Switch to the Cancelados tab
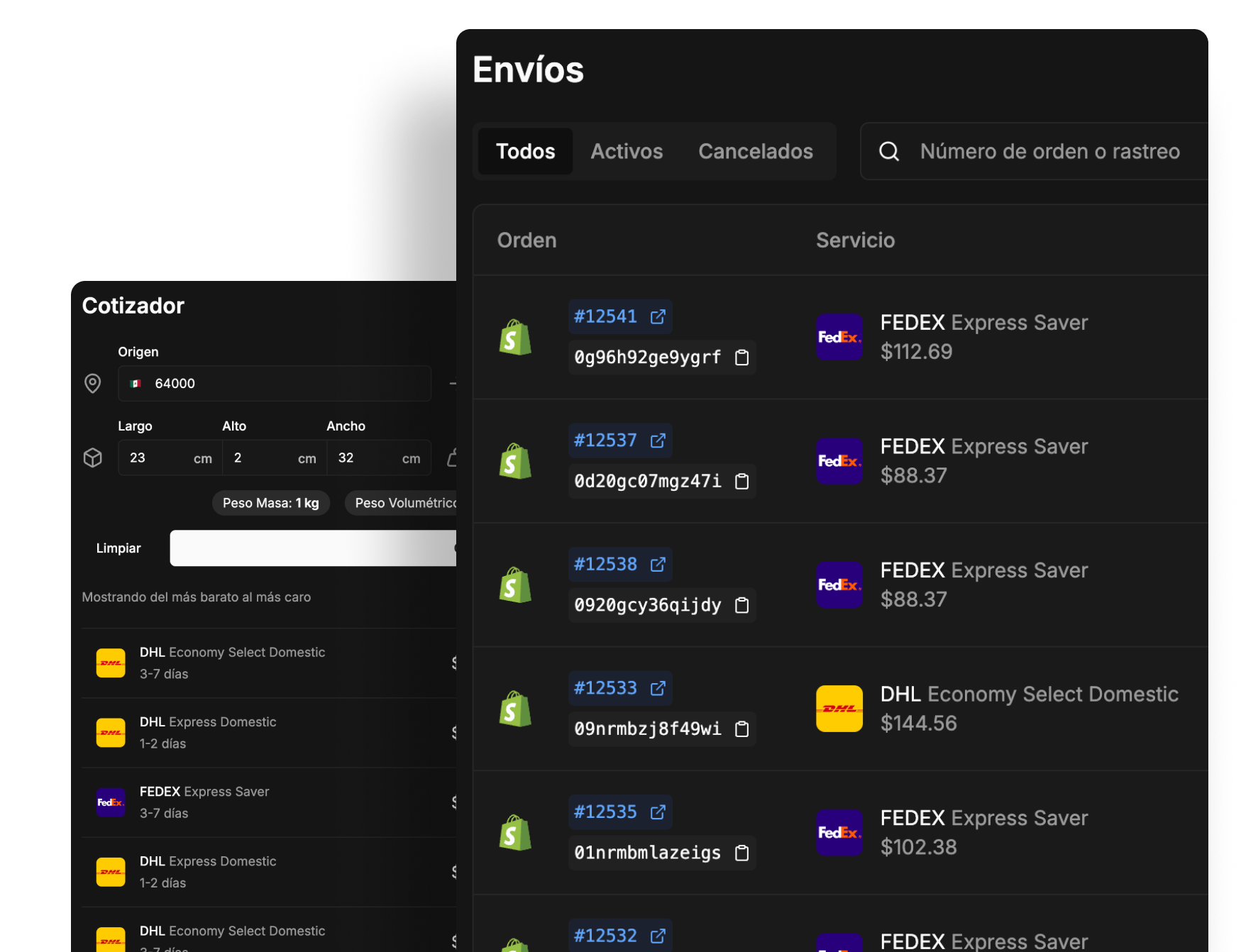The height and width of the screenshot is (952, 1241). point(756,151)
